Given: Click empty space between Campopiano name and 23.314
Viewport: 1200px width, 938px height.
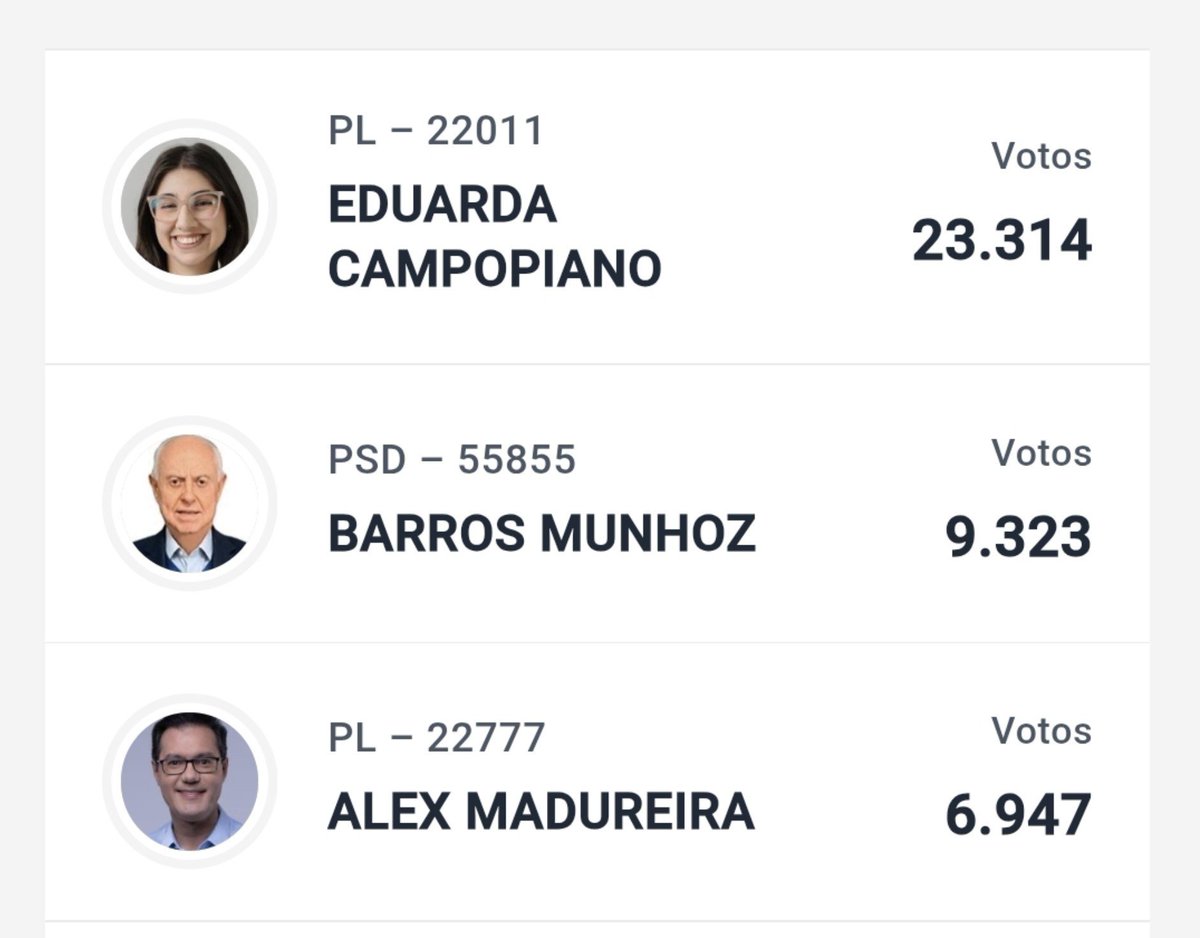Looking at the screenshot, I should click(786, 240).
